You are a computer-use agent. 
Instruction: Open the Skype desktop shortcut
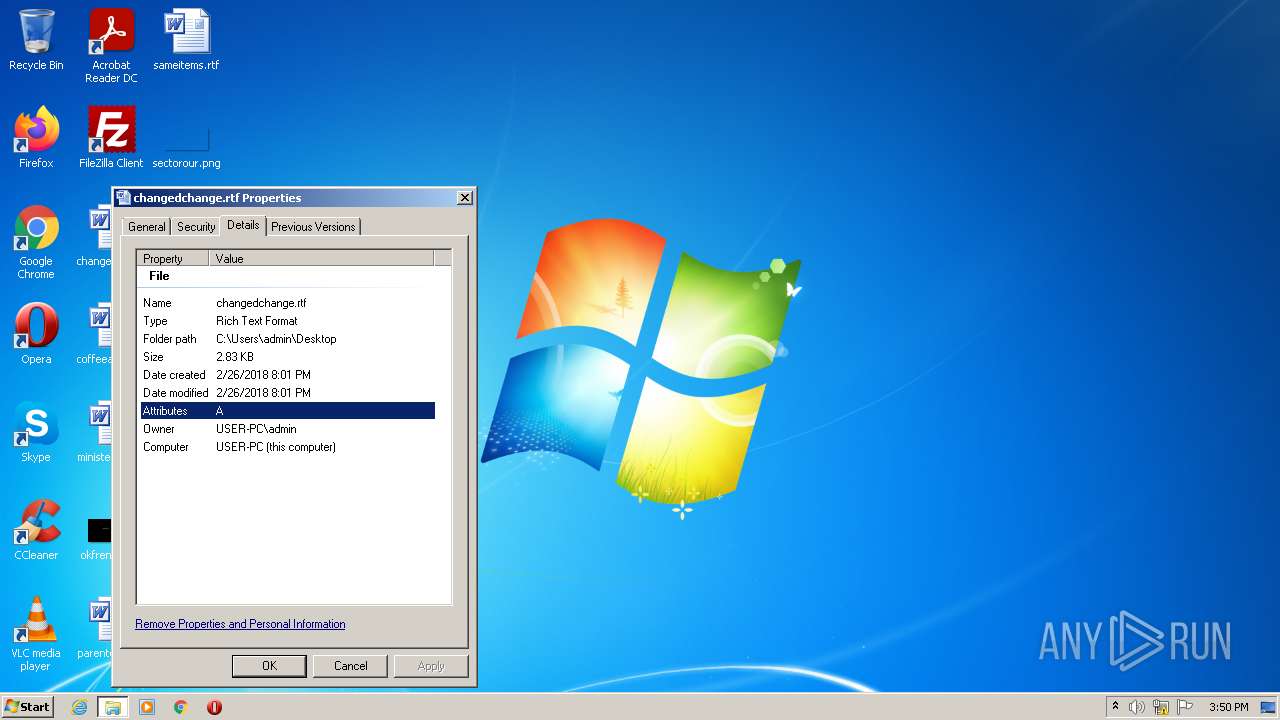36,432
